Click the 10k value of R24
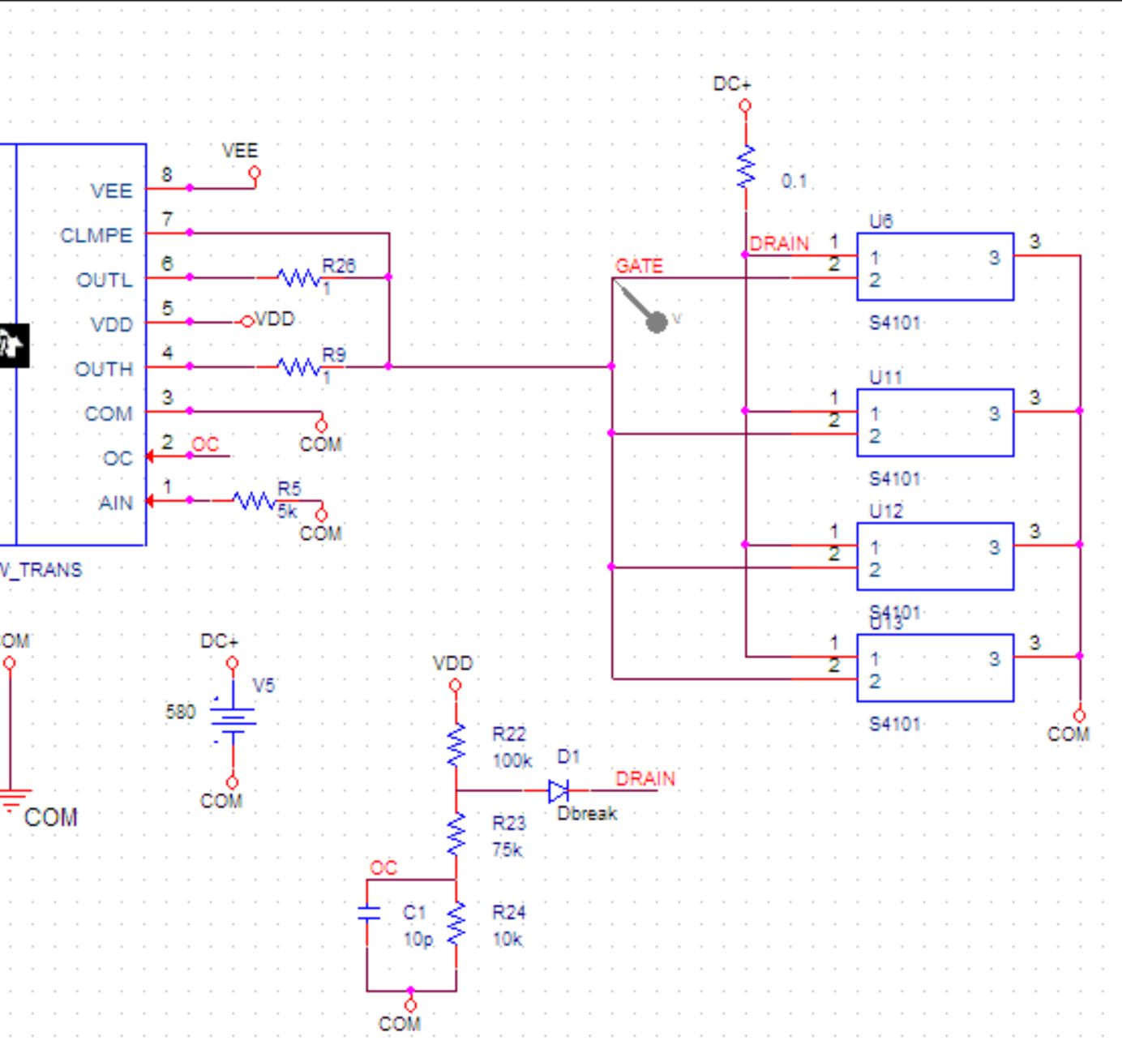Image resolution: width=1148 pixels, height=1049 pixels. point(508,940)
